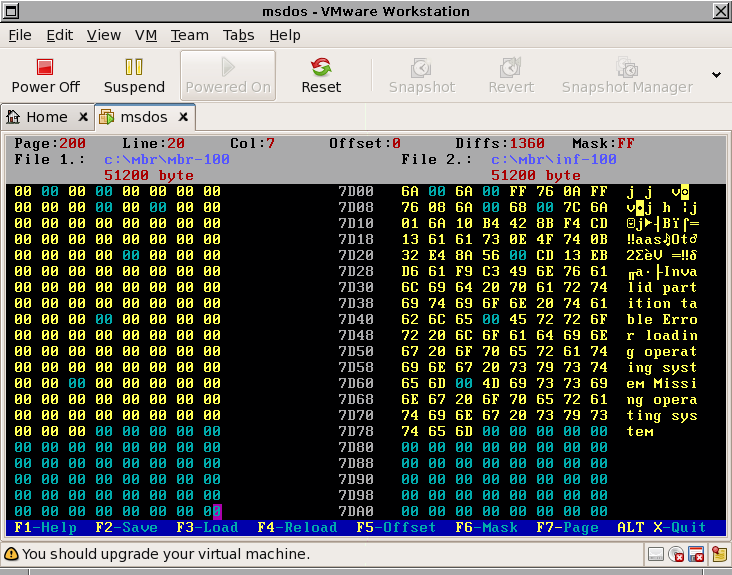Click the Reset toolbar icon
732x575 pixels.
click(x=321, y=67)
